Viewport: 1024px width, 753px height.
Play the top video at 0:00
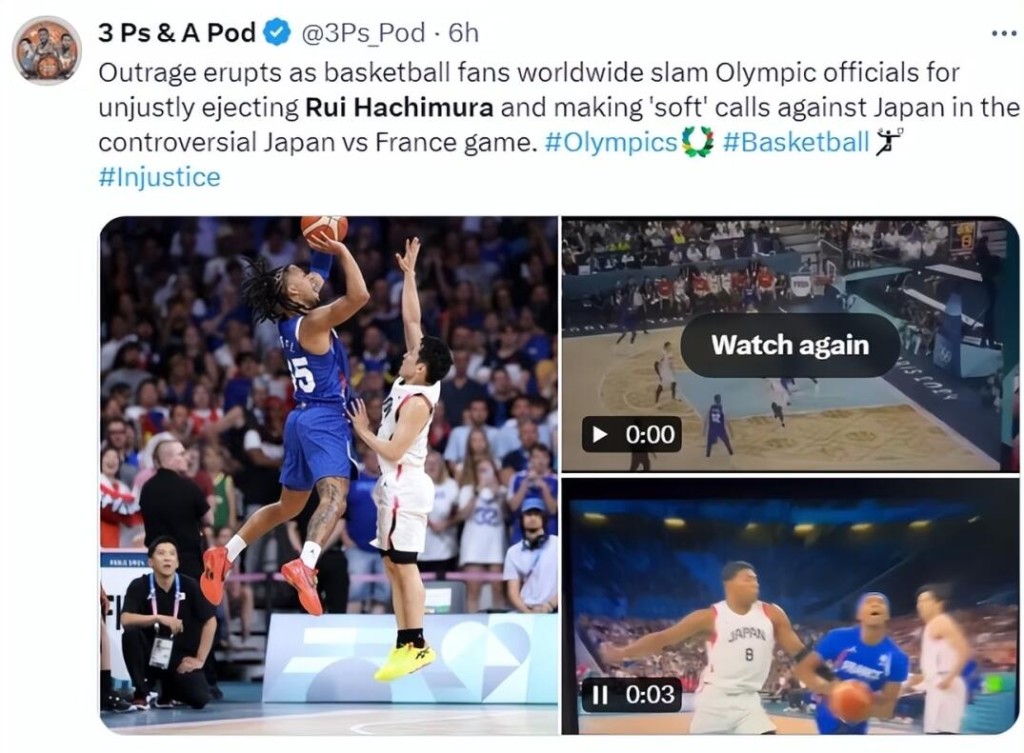[x=600, y=434]
